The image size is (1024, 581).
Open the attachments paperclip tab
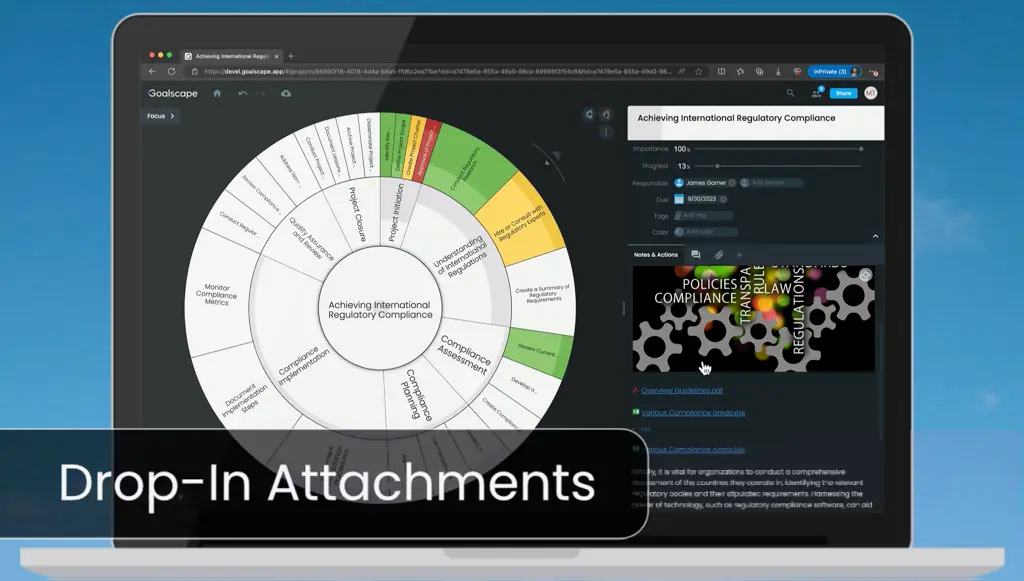tap(718, 255)
